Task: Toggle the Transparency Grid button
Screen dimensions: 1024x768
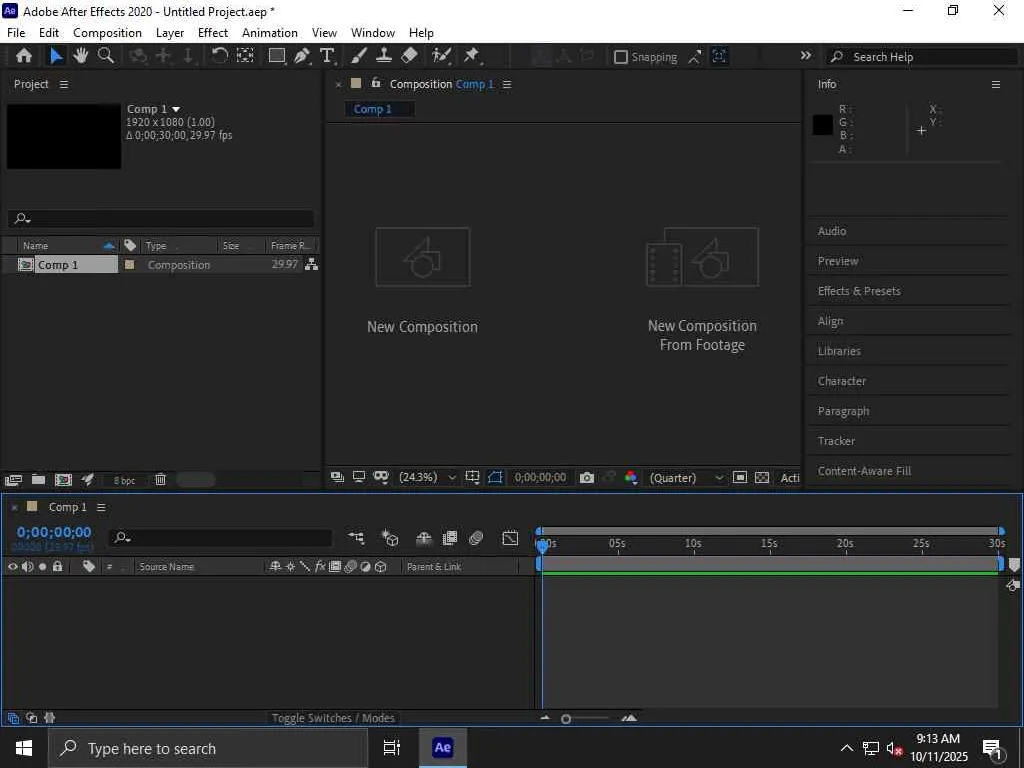Action: click(762, 477)
